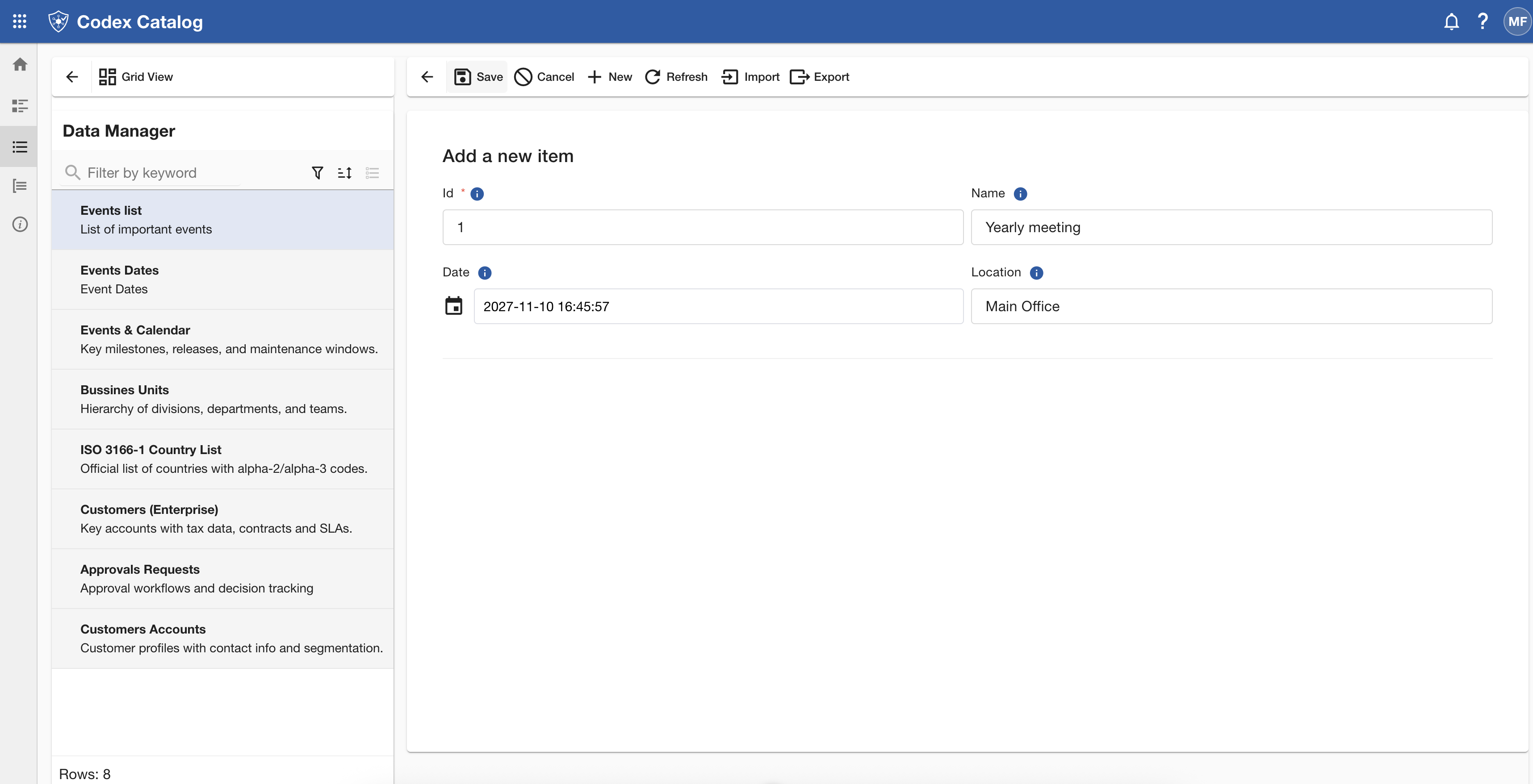1533x784 pixels.
Task: Import data
Action: (750, 77)
